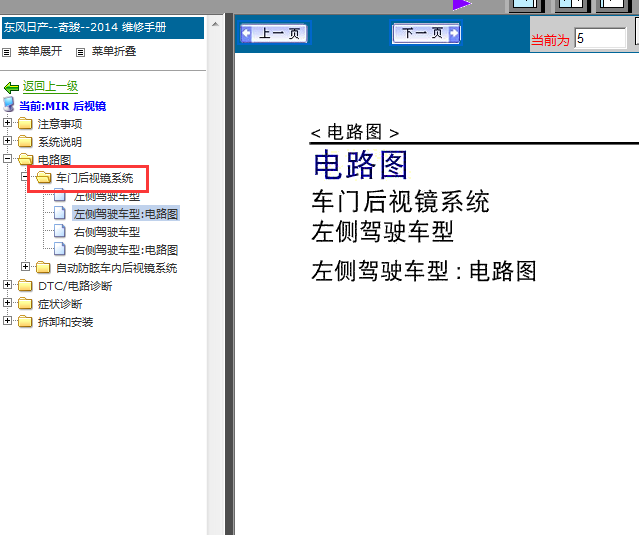Open the 右侧驾驶车型:电路图 page item
The image size is (639, 535).
[x=126, y=250]
